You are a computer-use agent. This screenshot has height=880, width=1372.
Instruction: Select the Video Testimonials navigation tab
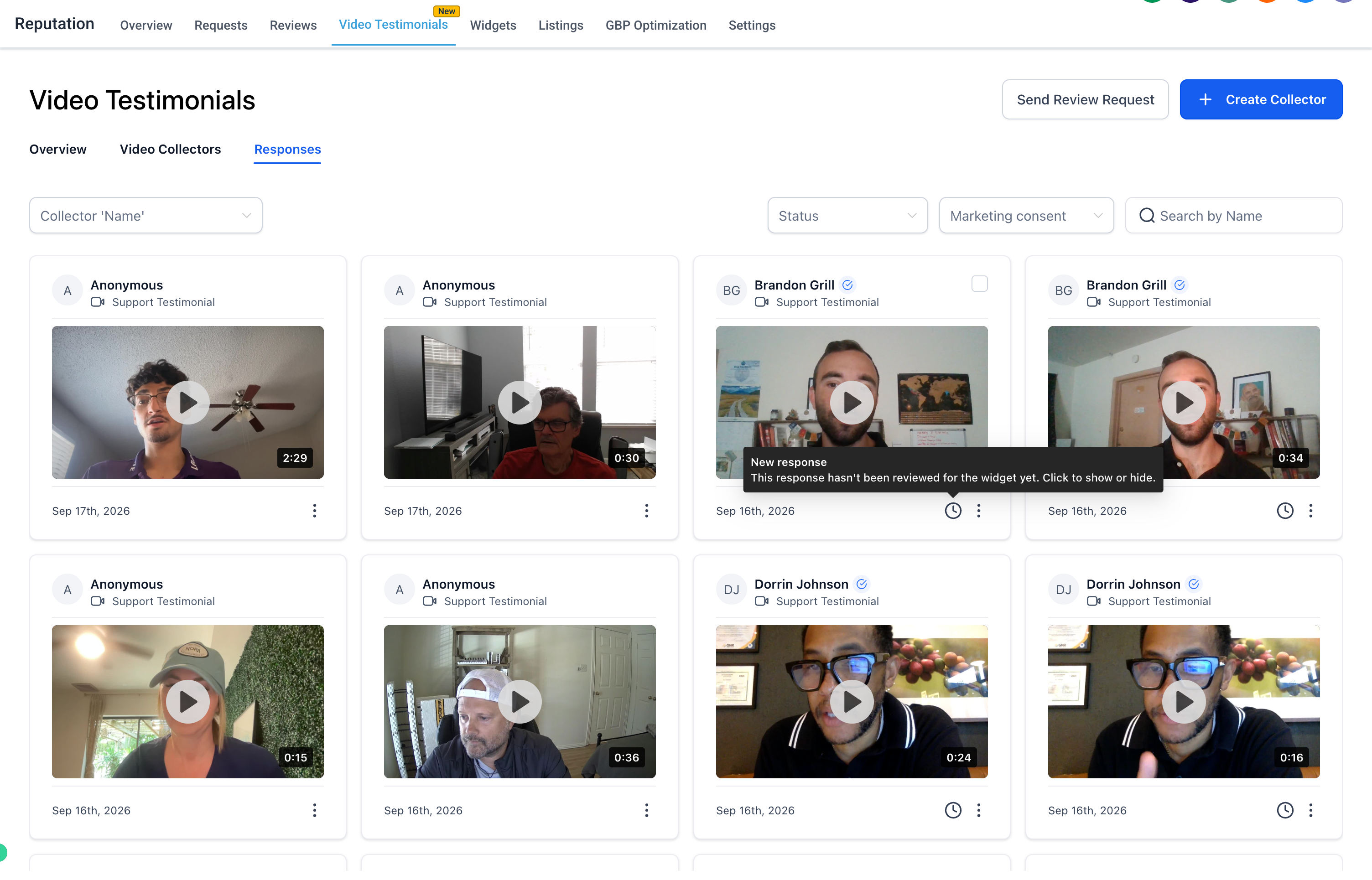[x=393, y=24]
